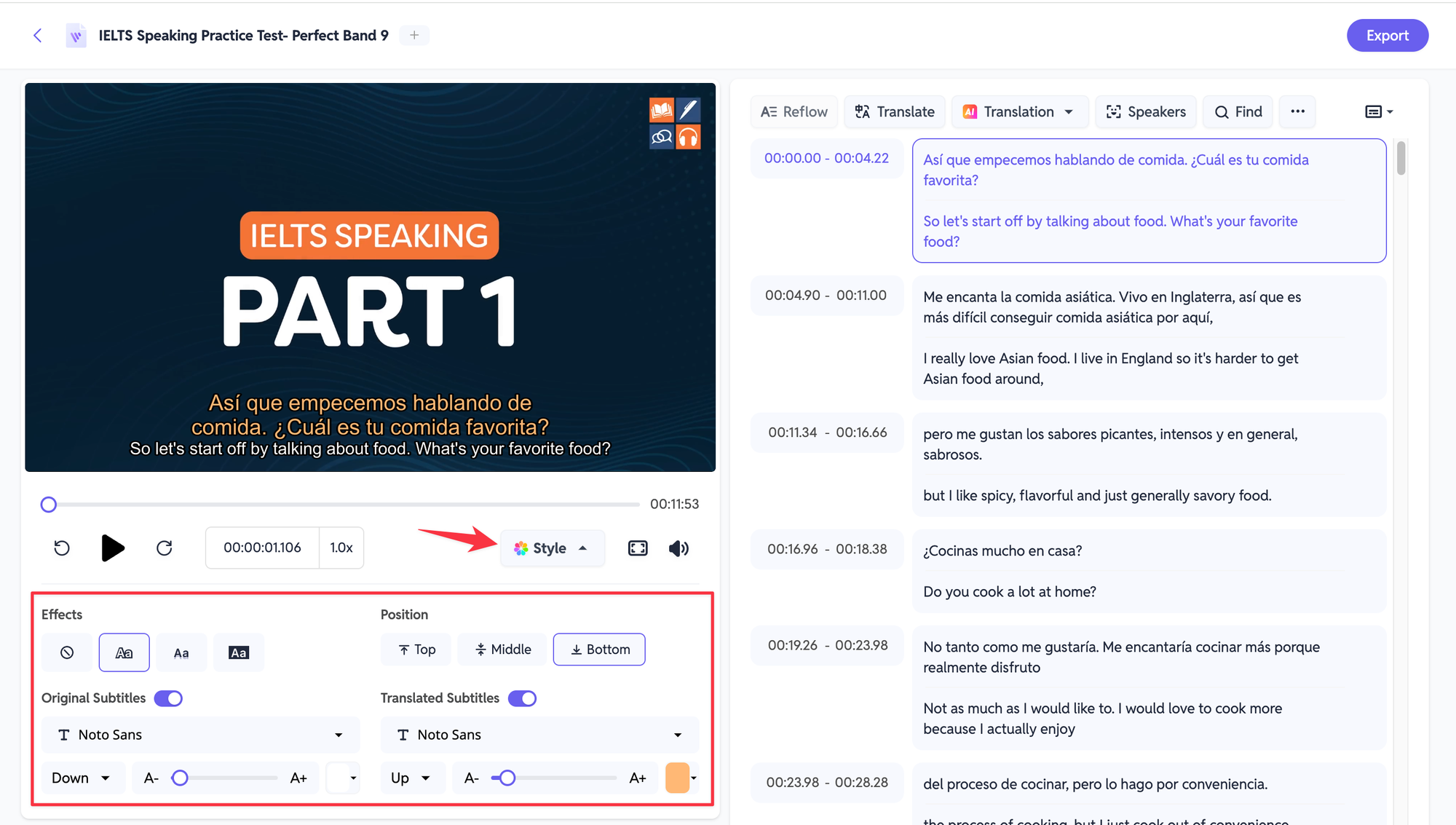Open the Up order dropdown
Screen dimensions: 1456x825
(x=411, y=778)
